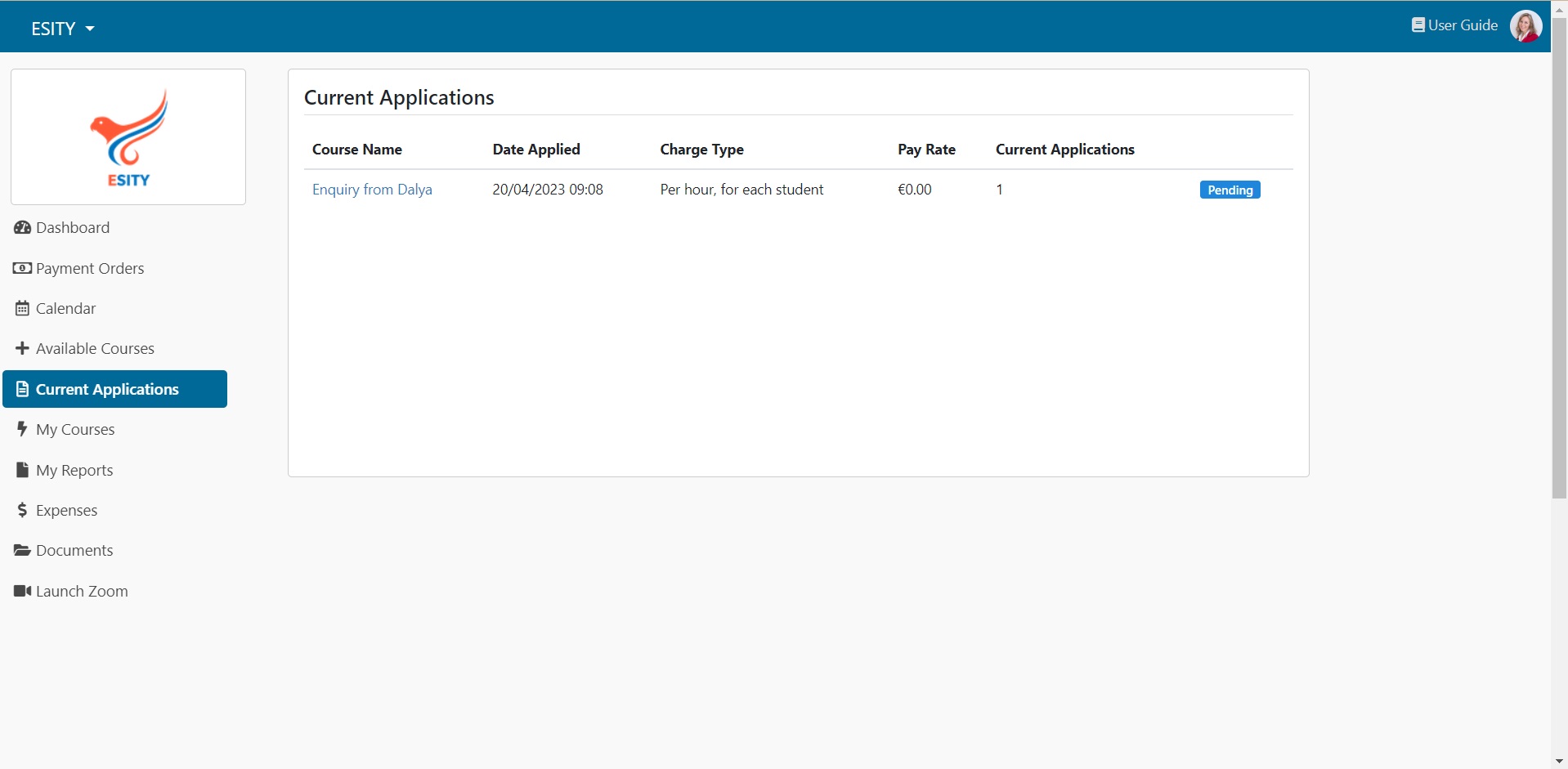
Task: Click 'Per hour, for each student' cell
Action: point(741,190)
